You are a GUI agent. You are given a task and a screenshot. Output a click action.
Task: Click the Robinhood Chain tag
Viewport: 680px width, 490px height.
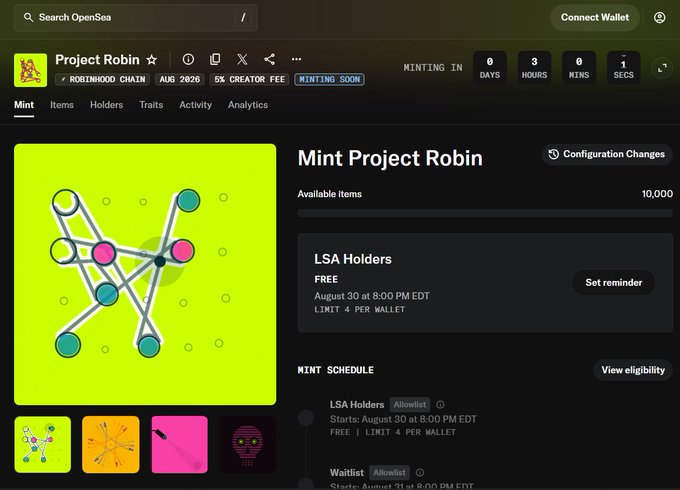(102, 79)
